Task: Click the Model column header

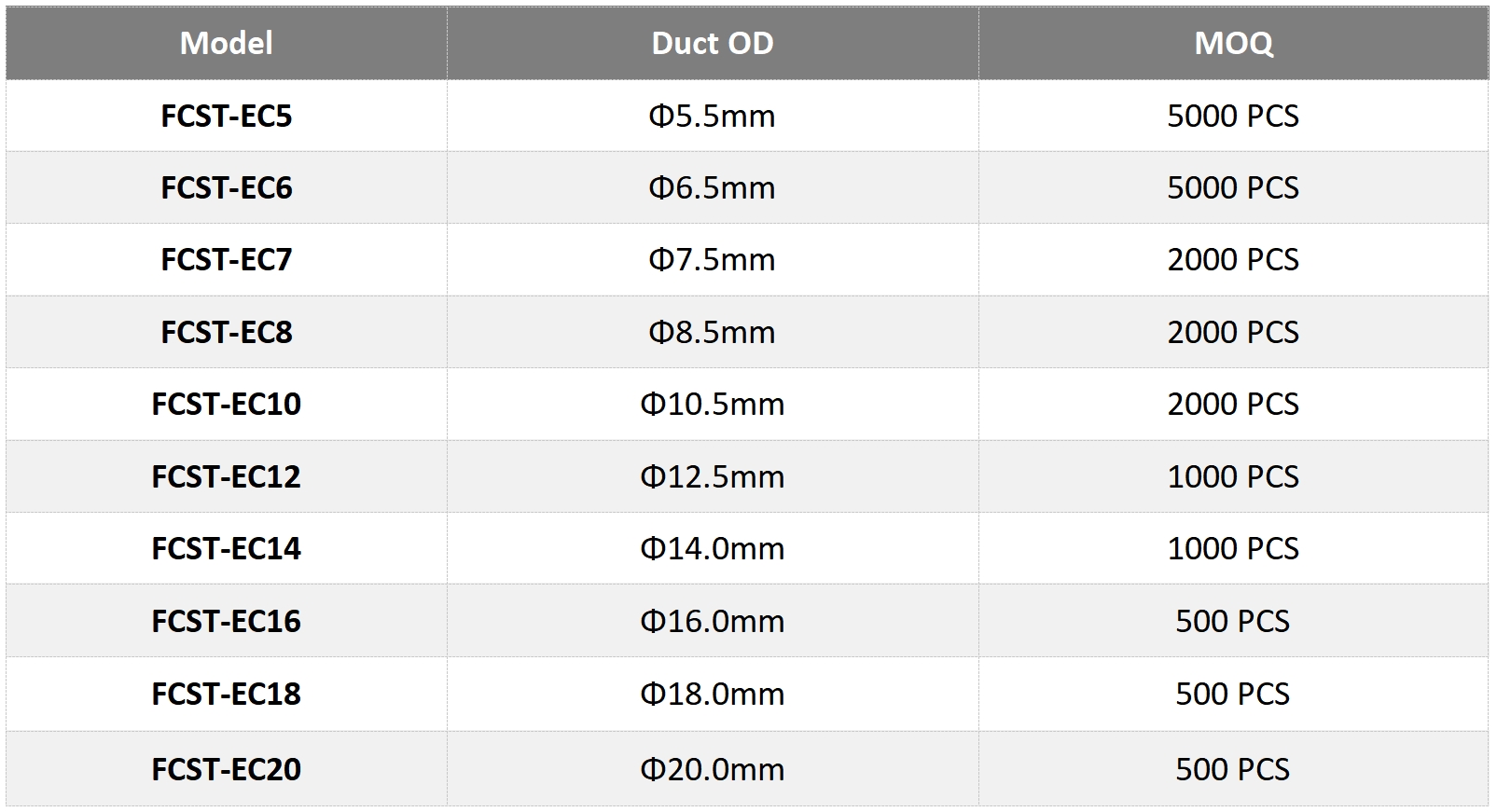Action: coord(226,43)
